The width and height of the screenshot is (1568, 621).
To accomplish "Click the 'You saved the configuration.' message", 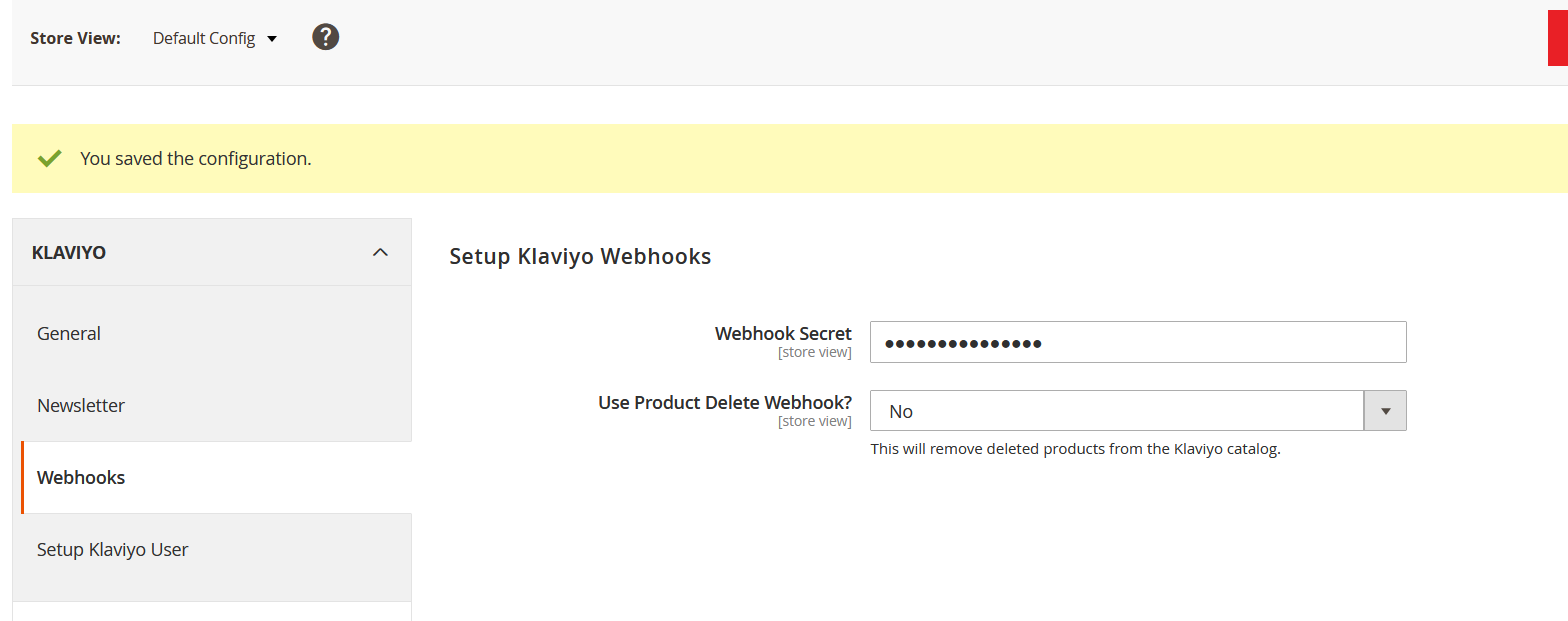I will click(x=196, y=159).
